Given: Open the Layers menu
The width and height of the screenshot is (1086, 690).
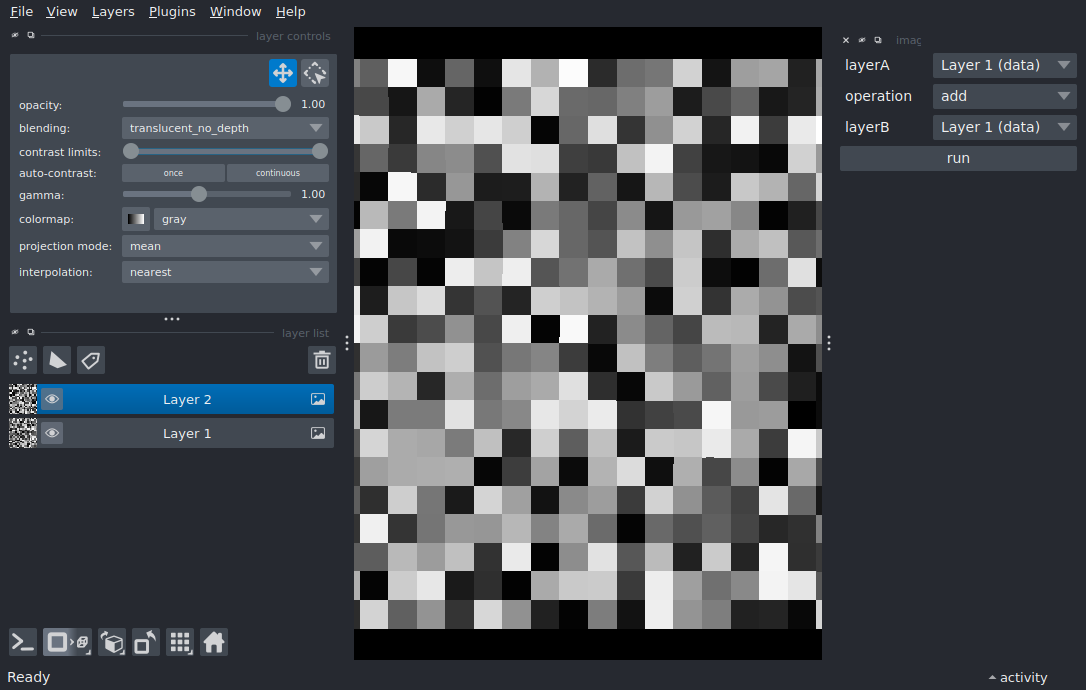Looking at the screenshot, I should pyautogui.click(x=113, y=12).
